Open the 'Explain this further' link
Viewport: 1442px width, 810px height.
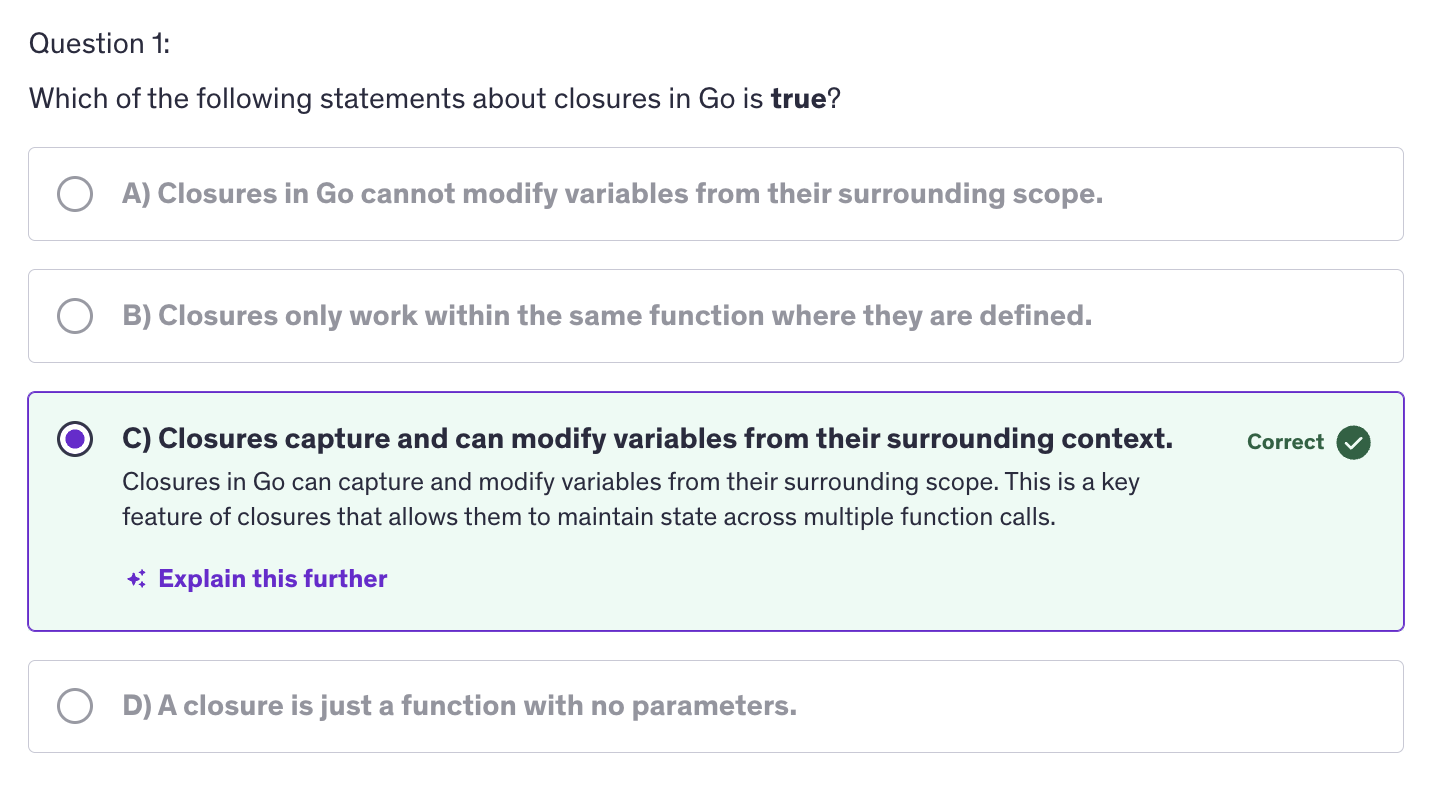point(272,579)
